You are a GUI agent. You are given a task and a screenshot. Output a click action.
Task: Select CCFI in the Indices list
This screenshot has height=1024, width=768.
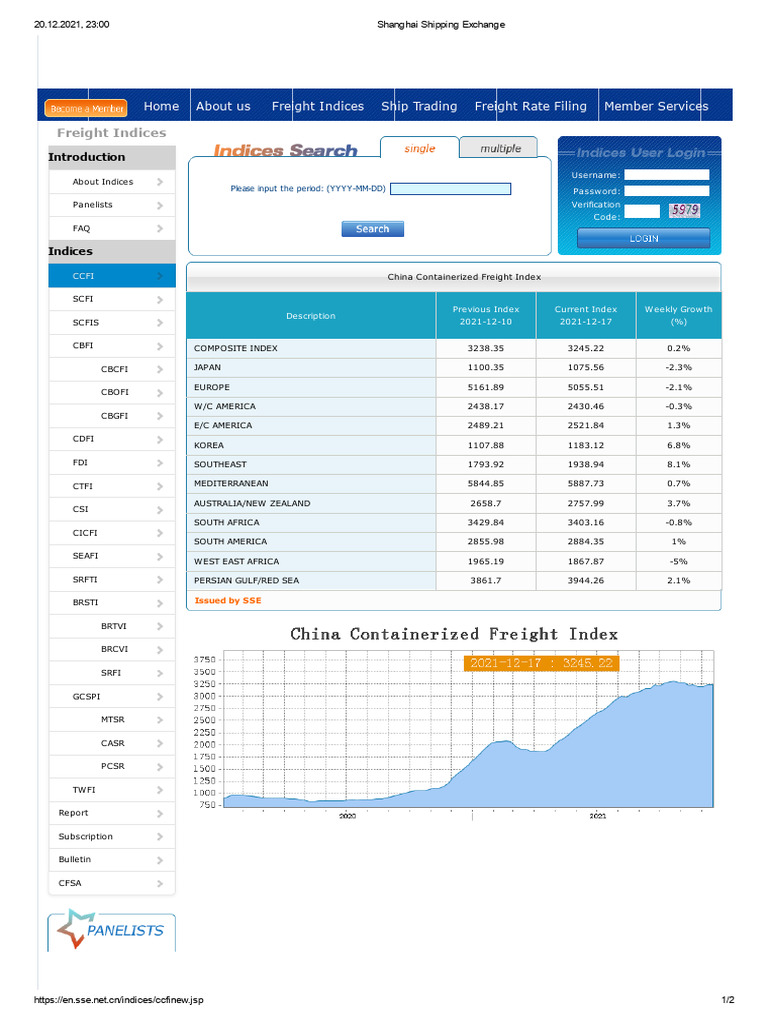click(x=112, y=276)
